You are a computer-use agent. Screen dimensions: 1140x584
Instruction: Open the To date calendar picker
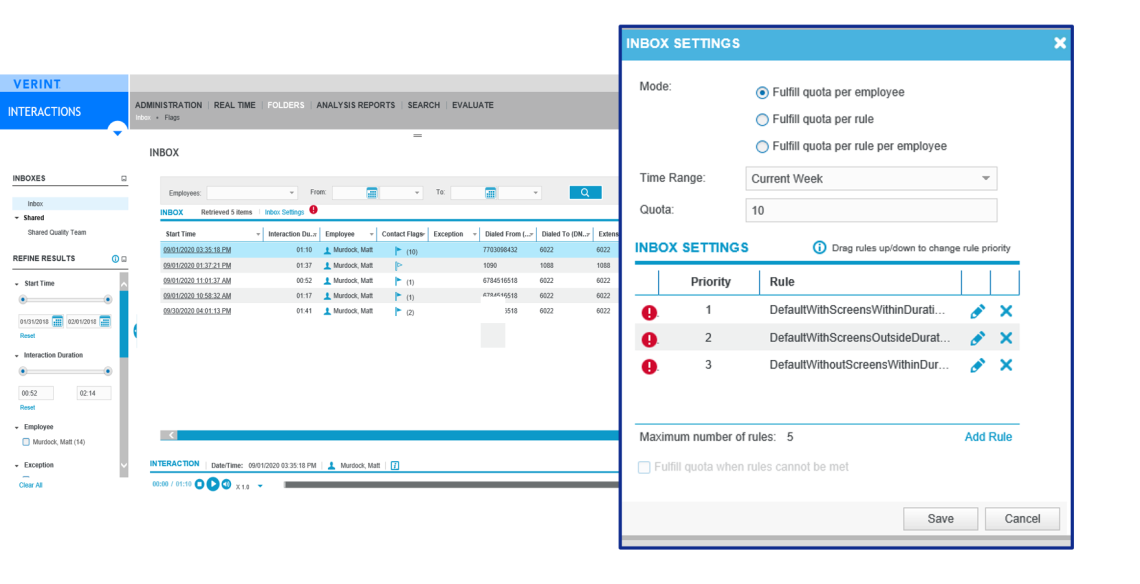(x=490, y=193)
